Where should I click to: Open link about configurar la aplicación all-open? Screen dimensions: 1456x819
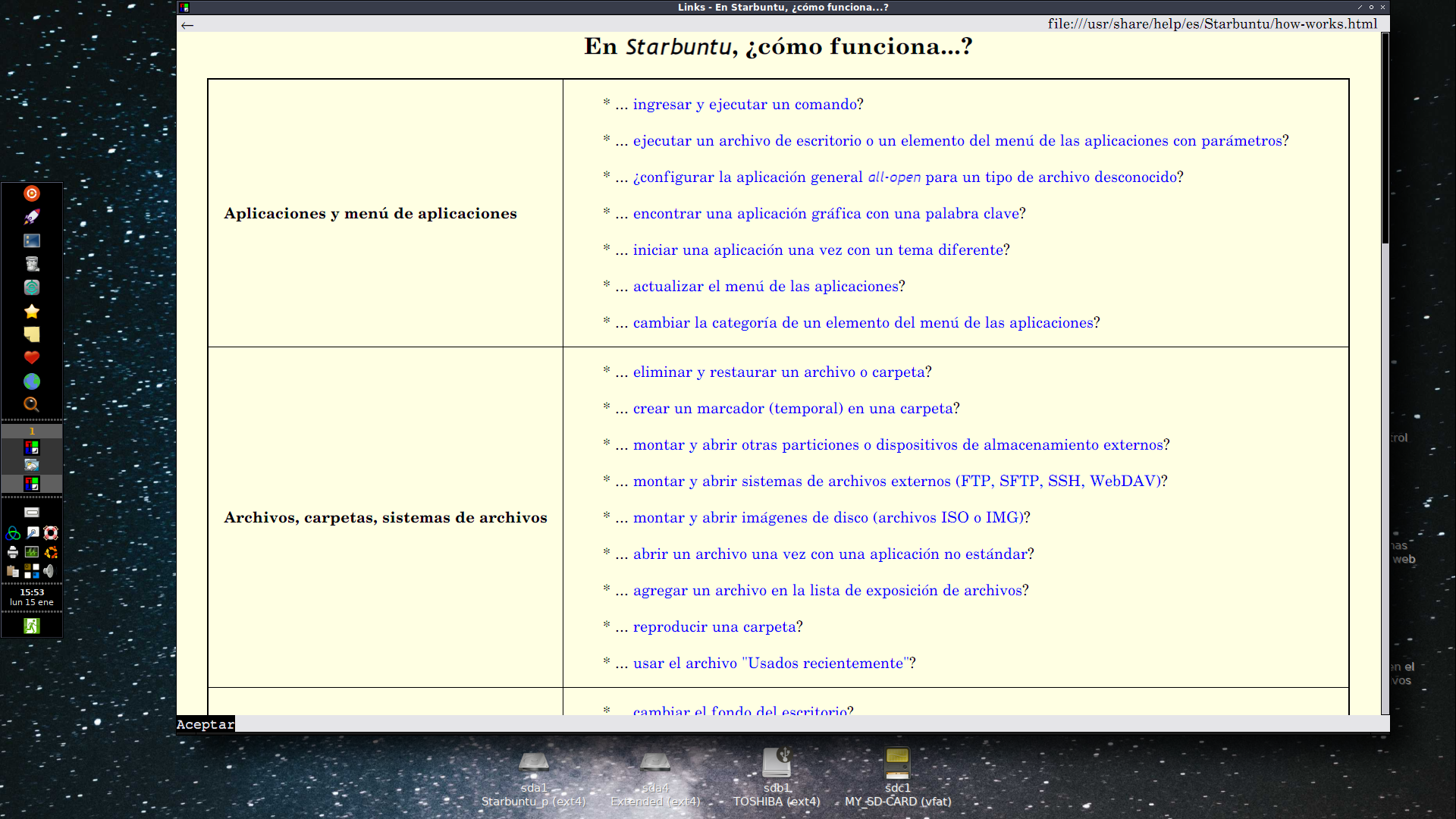(x=905, y=177)
